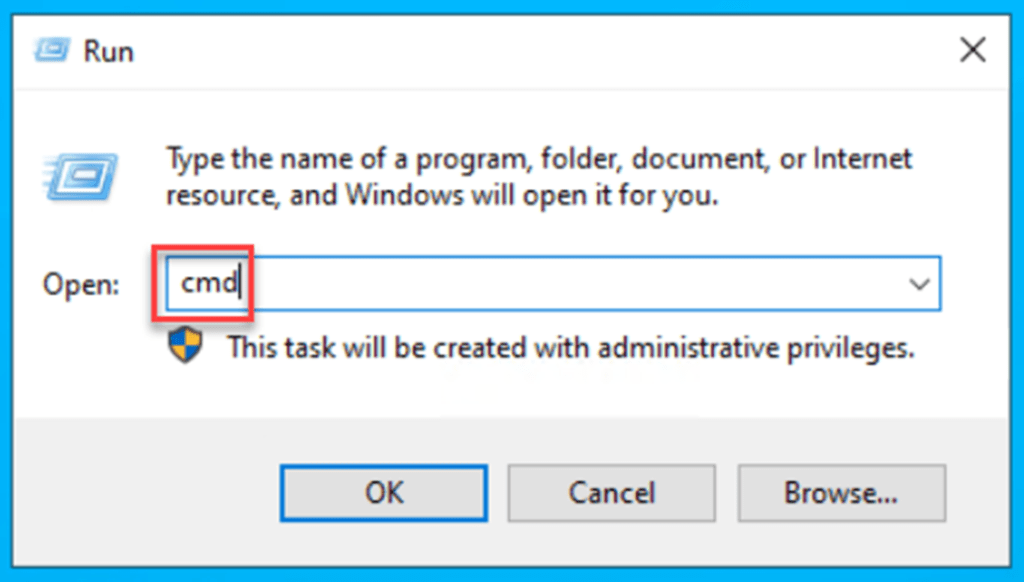Close the Run dialog with the X
Image resolution: width=1024 pixels, height=582 pixels.
pos(972,52)
